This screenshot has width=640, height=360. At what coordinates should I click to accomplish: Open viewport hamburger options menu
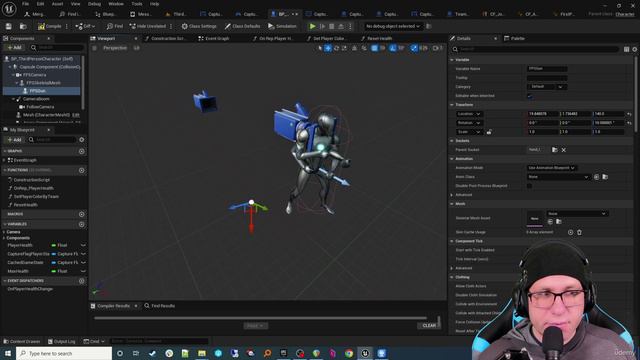point(94,48)
